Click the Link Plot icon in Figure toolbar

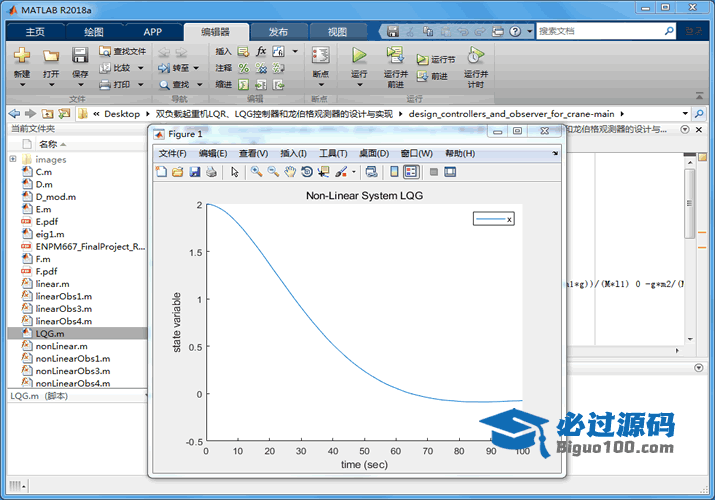(x=372, y=172)
